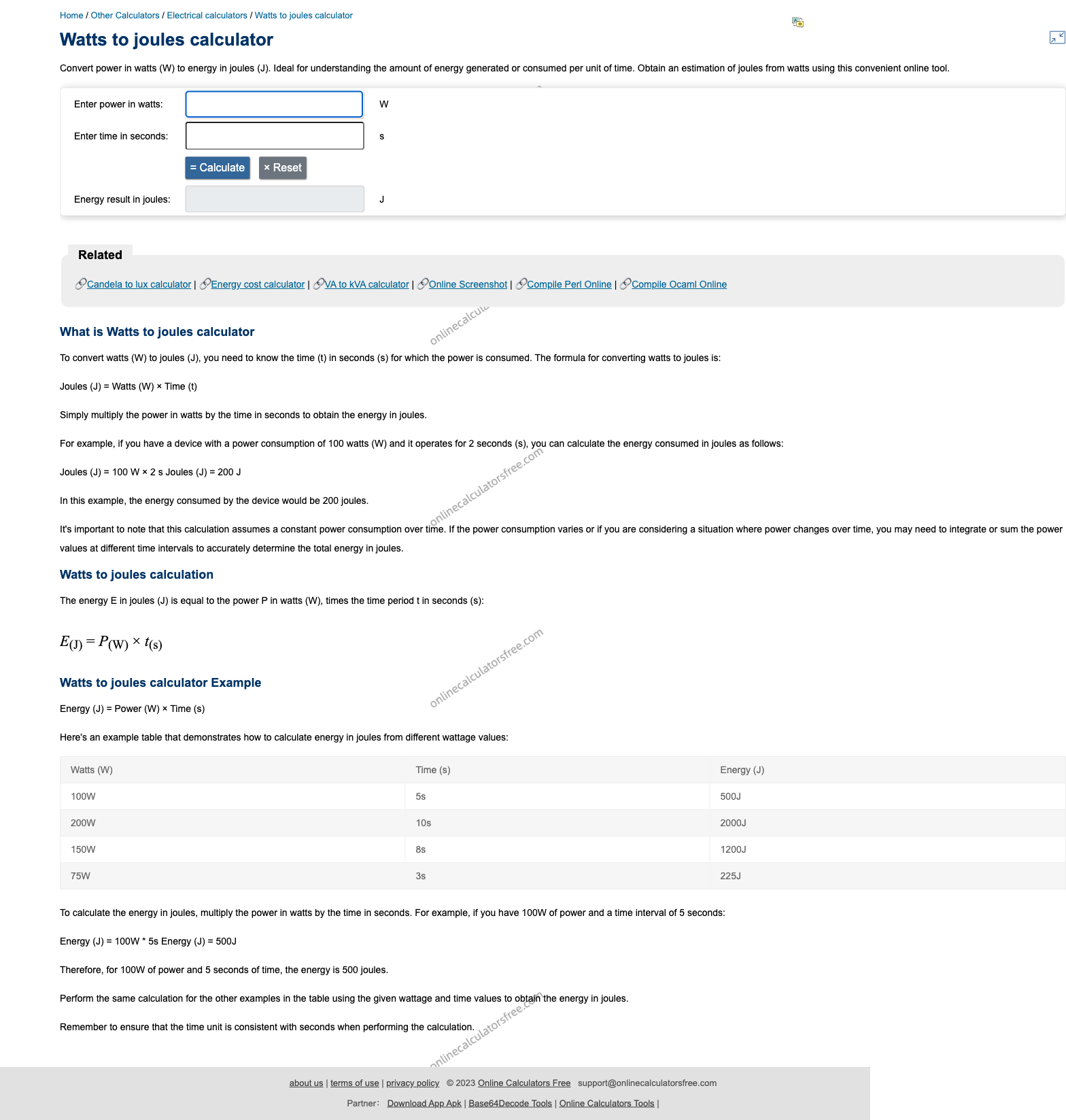Image resolution: width=1066 pixels, height=1120 pixels.
Task: Click the chain icon beside Compile Ocaml Online
Action: click(625, 284)
